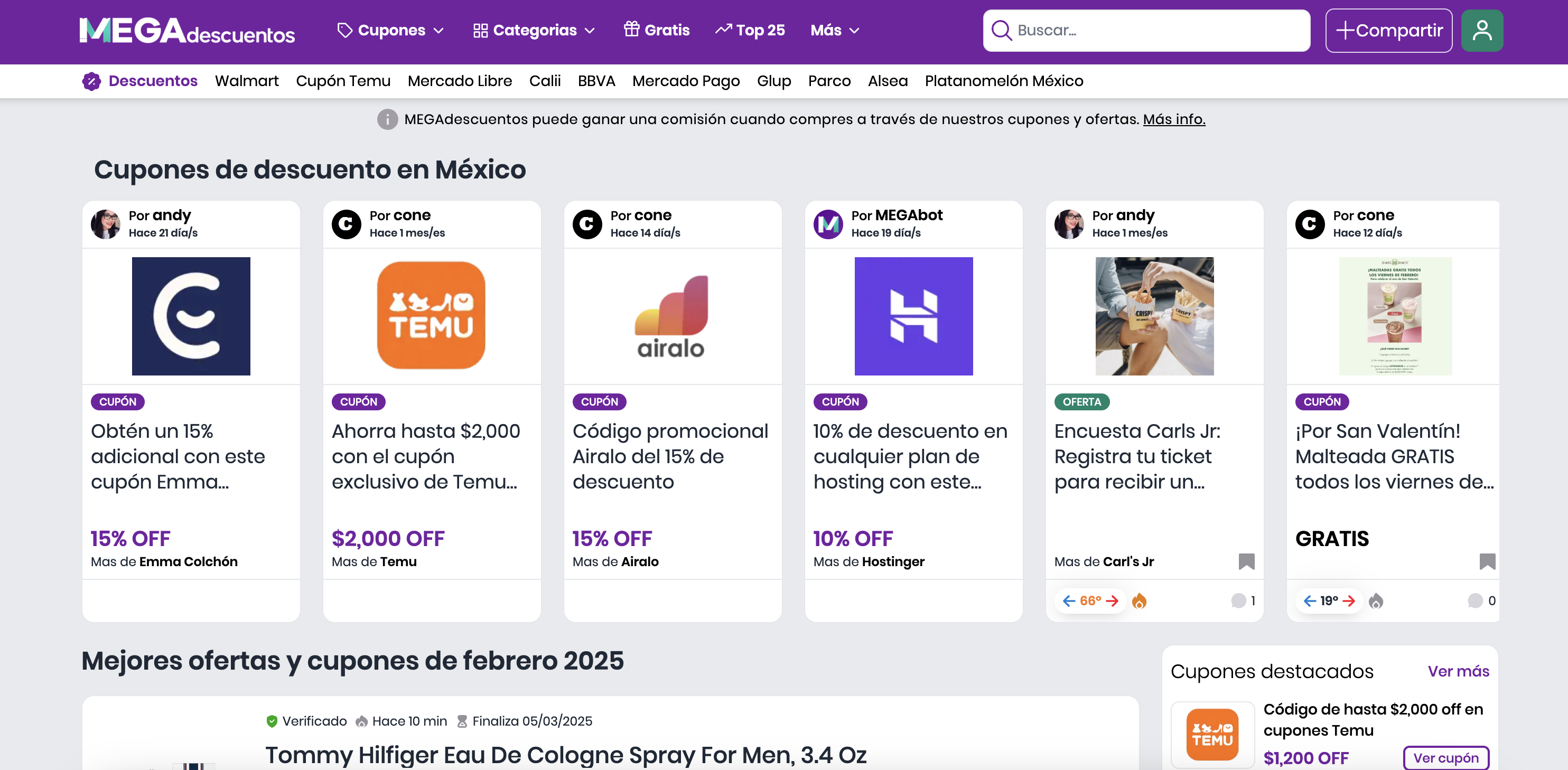Expand the Cupones dropdown menu
Viewport: 1568px width, 770px height.
(390, 30)
